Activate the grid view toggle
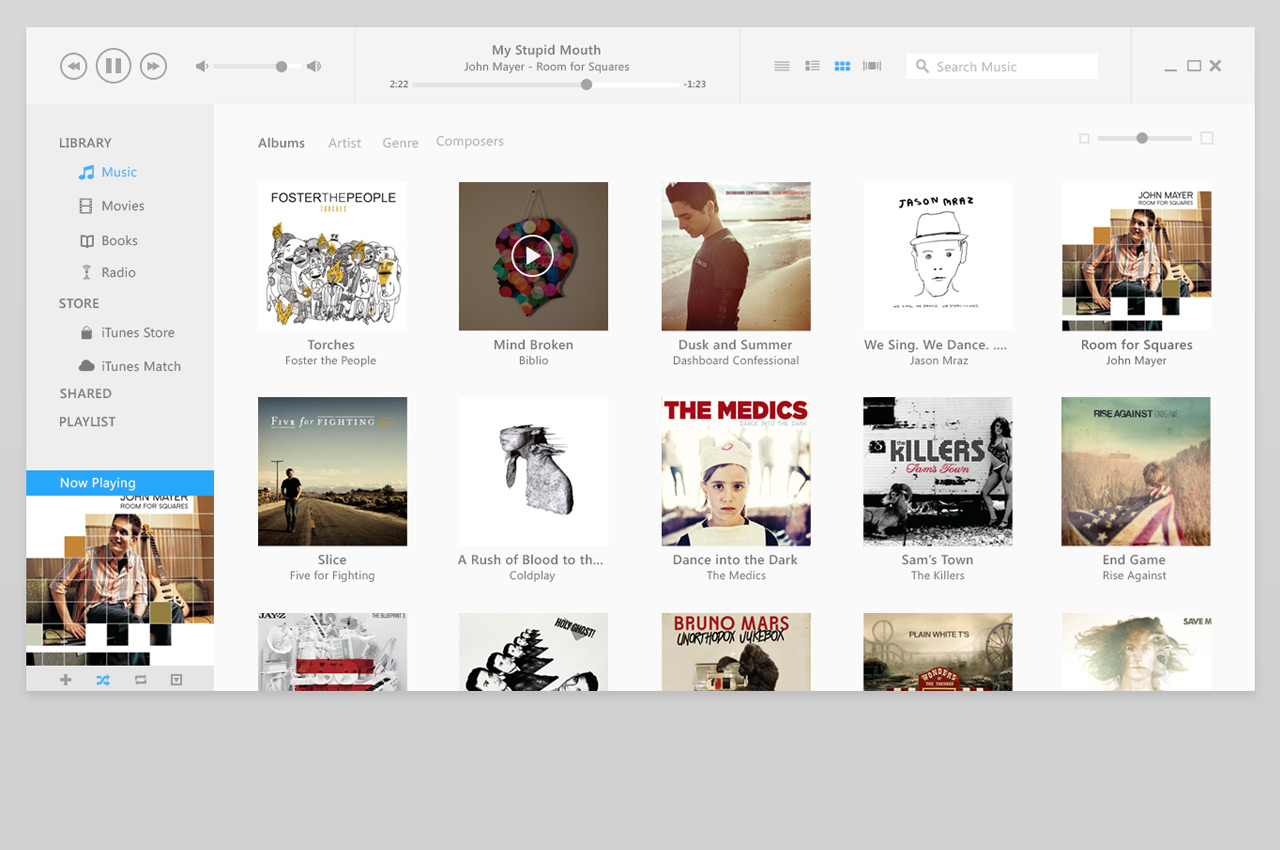Image resolution: width=1280 pixels, height=850 pixels. pos(842,66)
